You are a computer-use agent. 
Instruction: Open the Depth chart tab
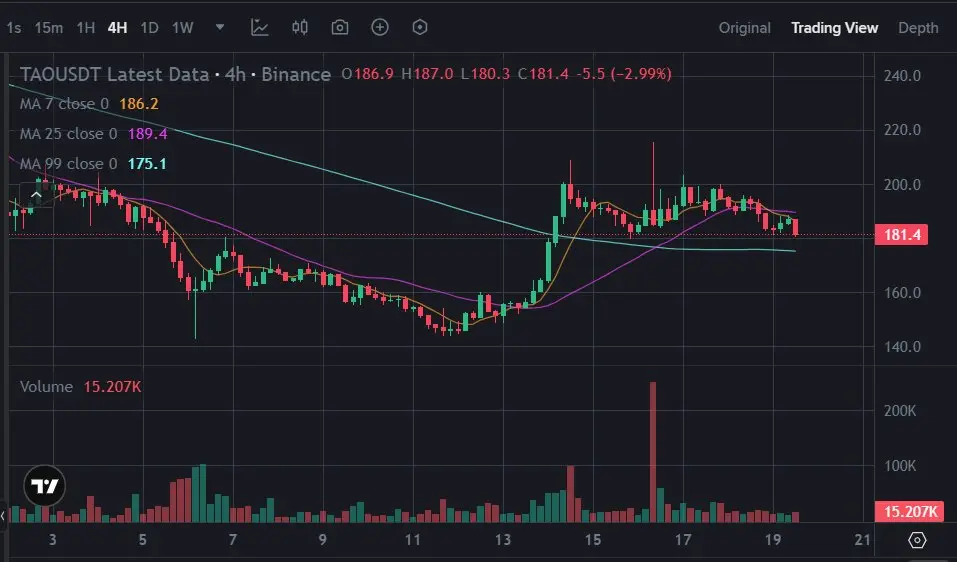(x=918, y=28)
